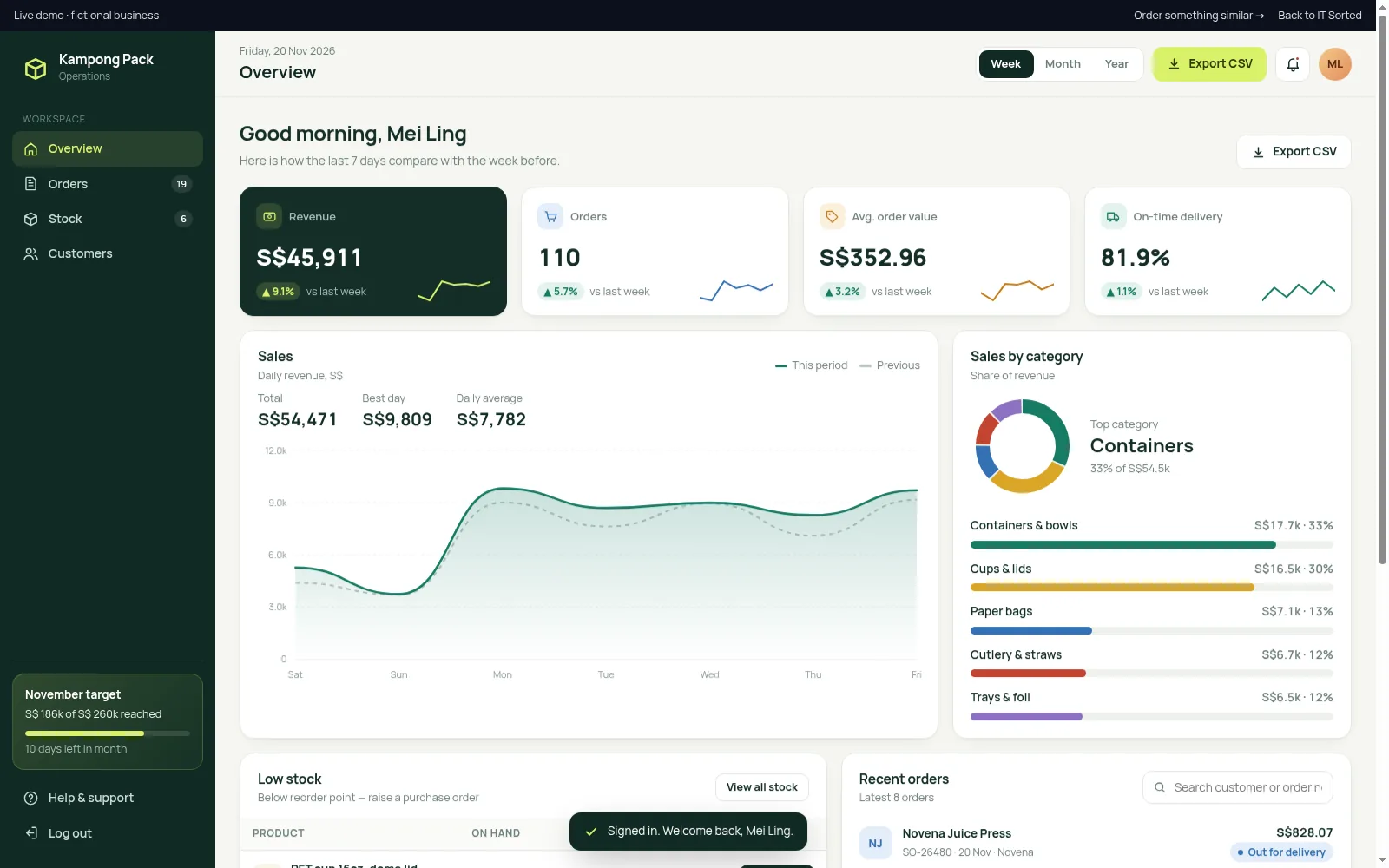This screenshot has width=1389, height=868.
Task: Select the Week period toggle
Action: (x=1006, y=64)
